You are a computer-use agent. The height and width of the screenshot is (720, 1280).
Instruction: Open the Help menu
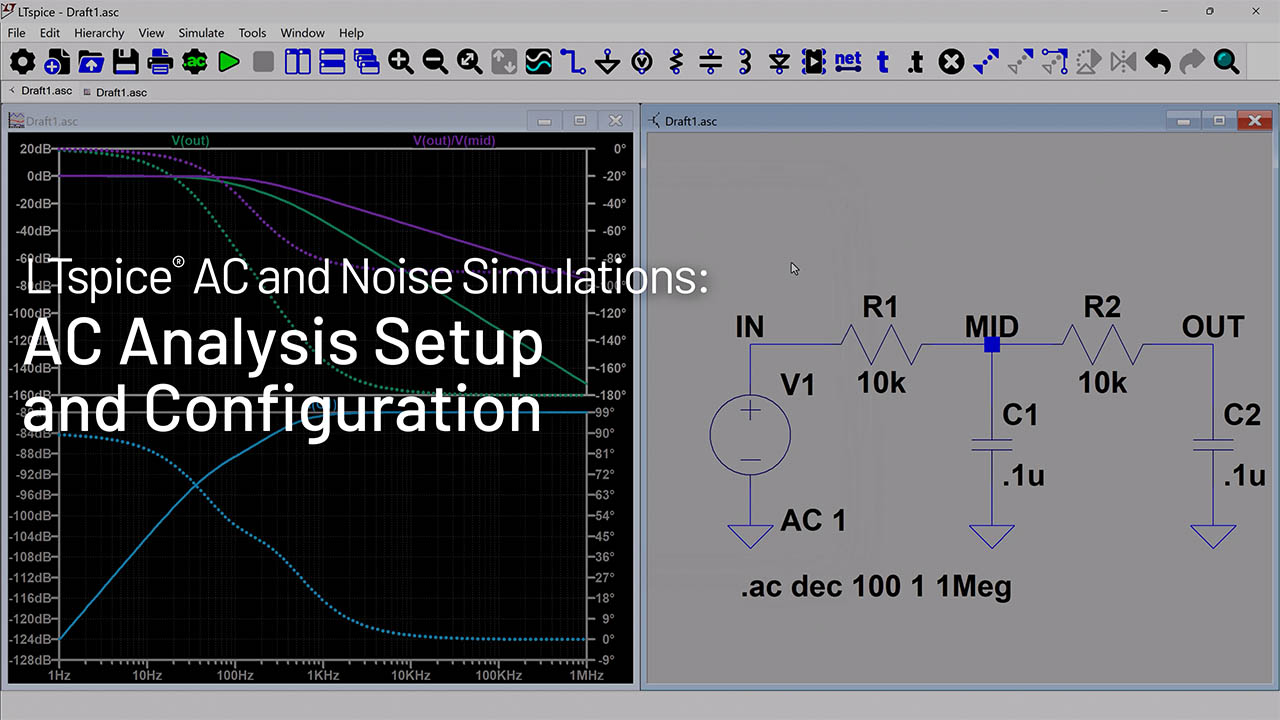click(352, 33)
